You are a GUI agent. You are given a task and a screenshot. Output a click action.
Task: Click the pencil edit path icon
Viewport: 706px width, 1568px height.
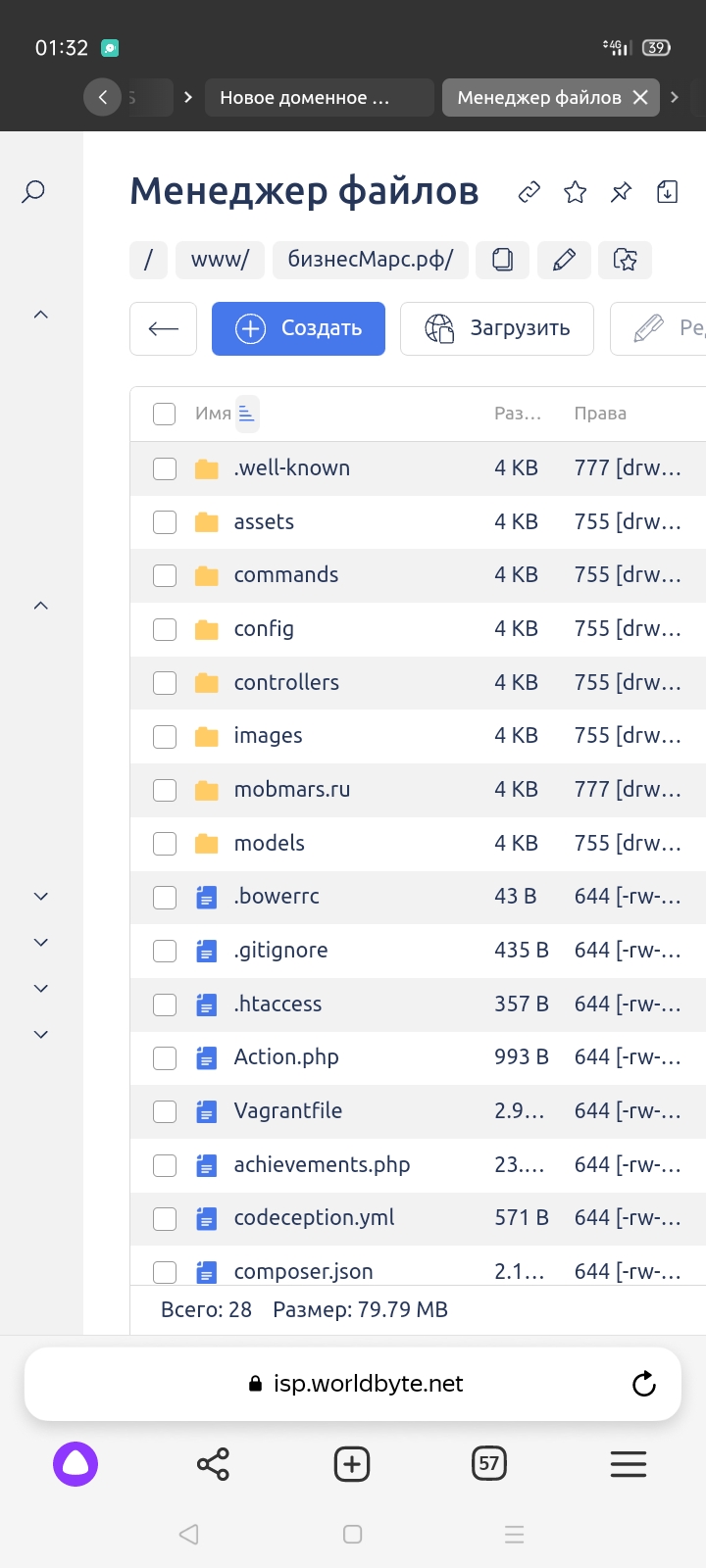pyautogui.click(x=564, y=260)
